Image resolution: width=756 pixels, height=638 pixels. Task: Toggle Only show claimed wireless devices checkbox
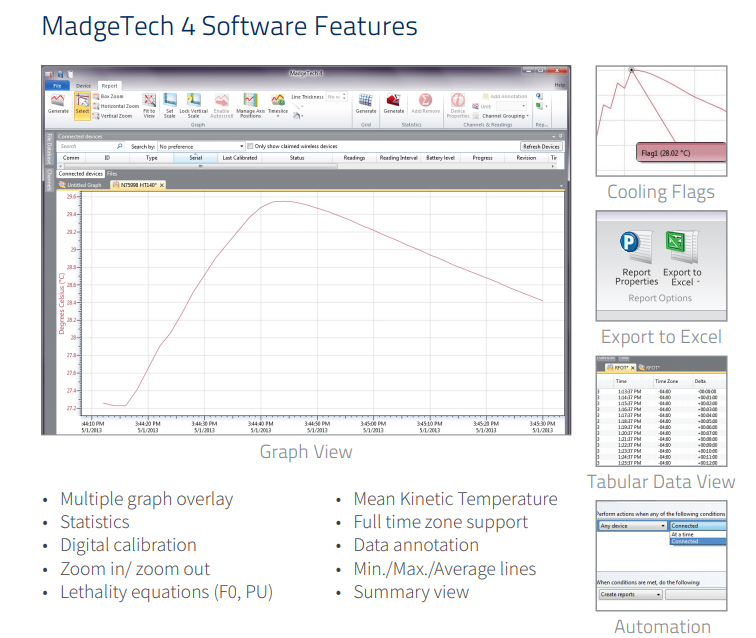[x=250, y=146]
